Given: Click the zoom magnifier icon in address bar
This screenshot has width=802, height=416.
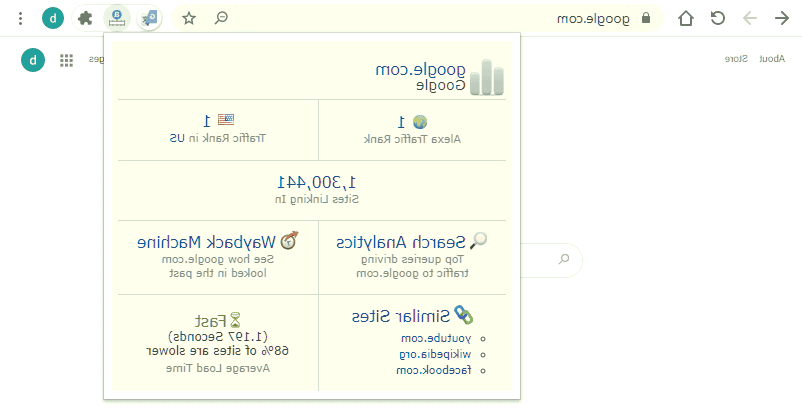Looking at the screenshot, I should [x=221, y=18].
